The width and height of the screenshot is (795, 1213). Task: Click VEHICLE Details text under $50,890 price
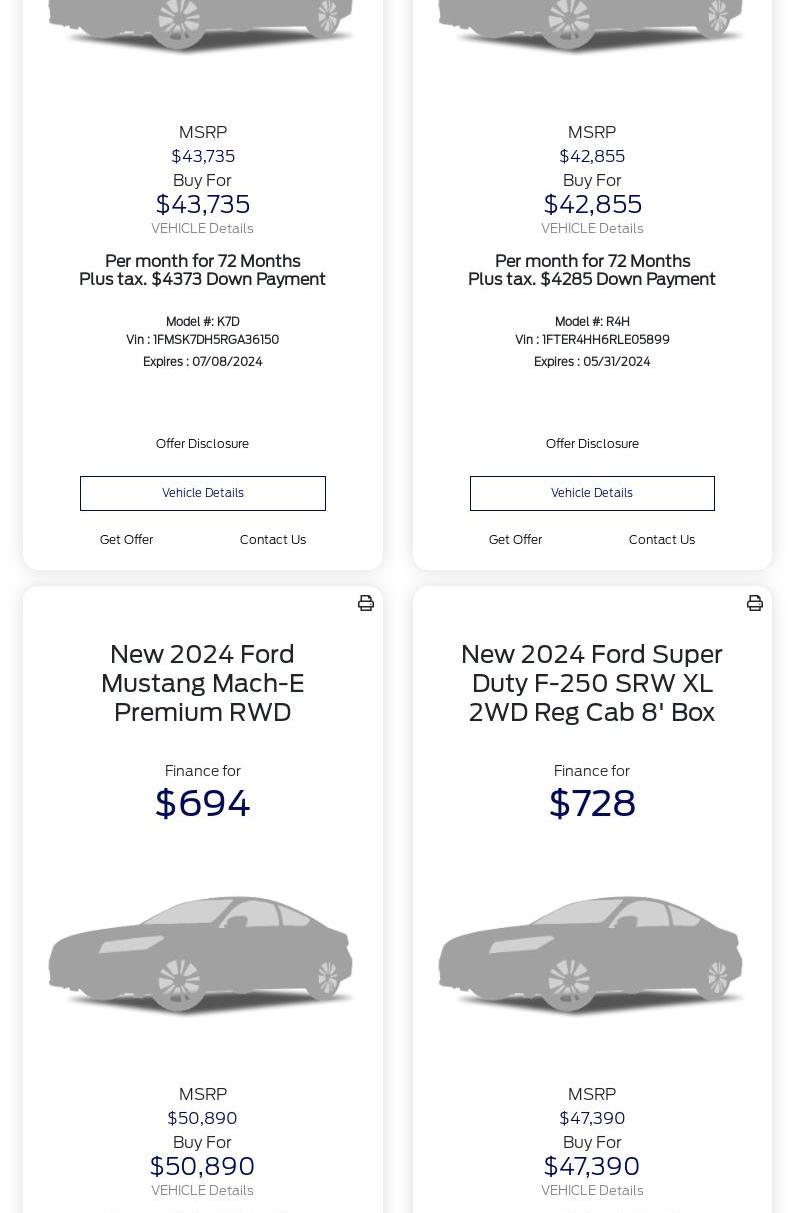tap(202, 1191)
